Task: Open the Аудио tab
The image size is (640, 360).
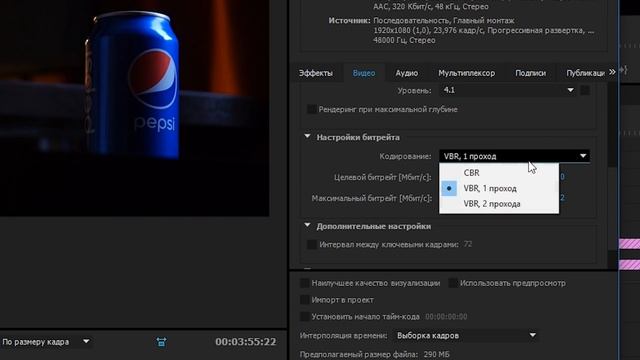Action: click(407, 73)
